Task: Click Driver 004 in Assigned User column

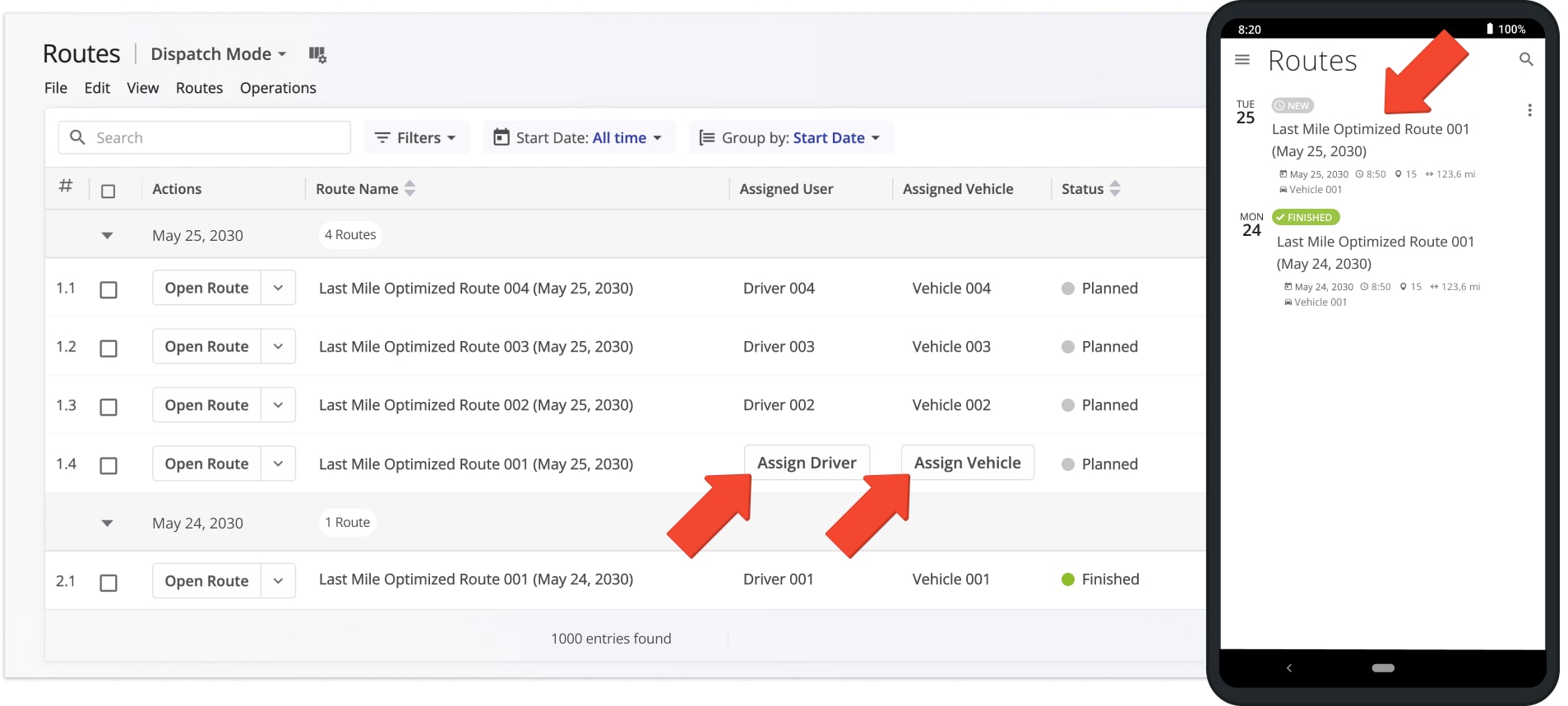Action: [779, 288]
